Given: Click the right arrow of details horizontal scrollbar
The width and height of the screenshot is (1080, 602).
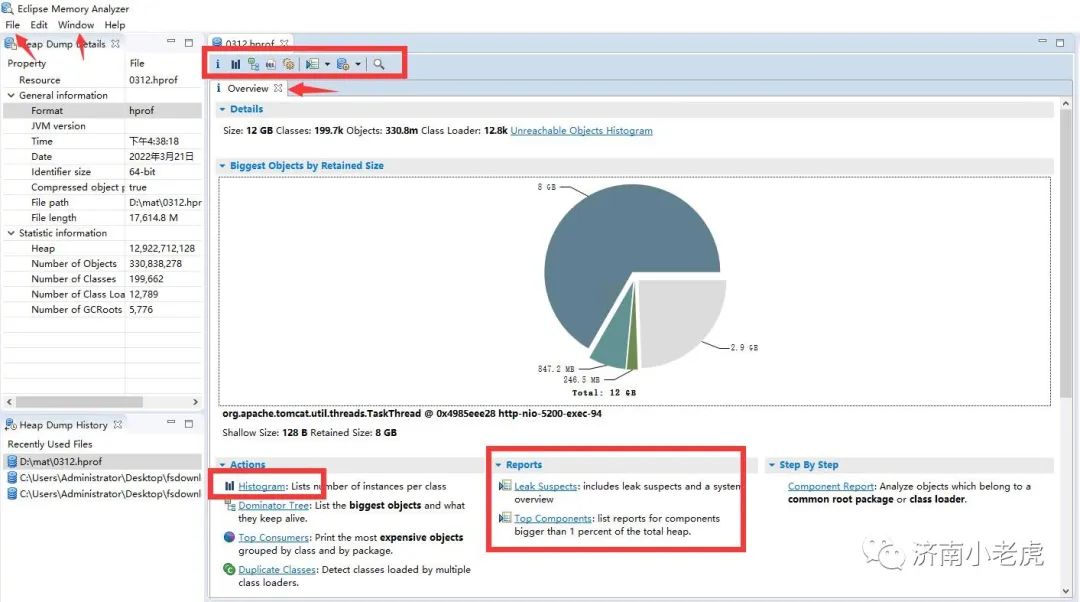Looking at the screenshot, I should tap(195, 401).
